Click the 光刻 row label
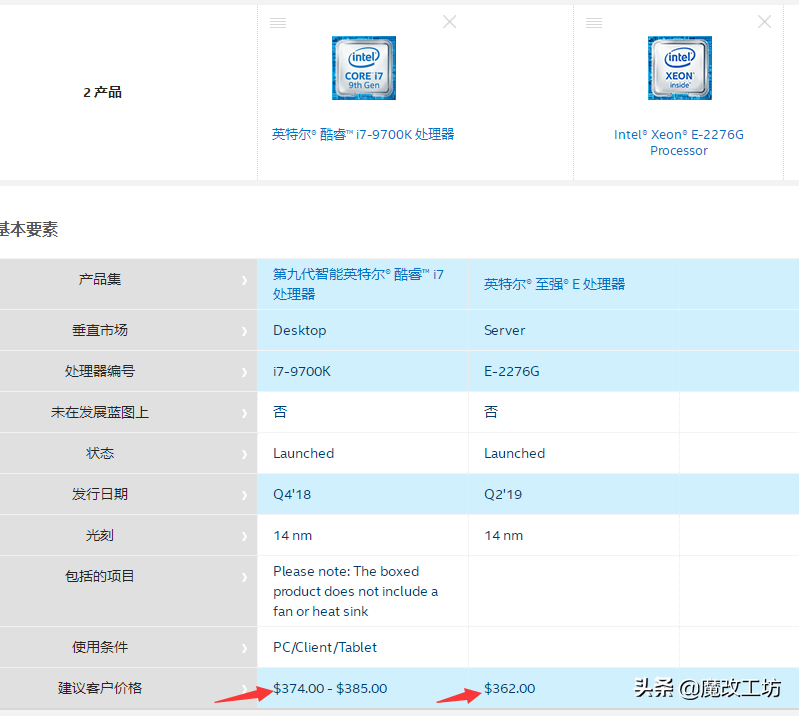799x716 pixels. point(100,535)
